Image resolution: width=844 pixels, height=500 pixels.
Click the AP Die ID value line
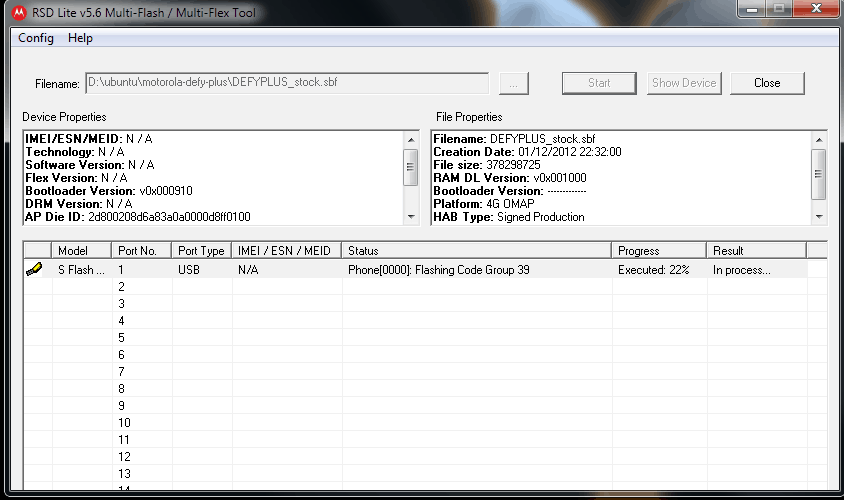point(138,217)
